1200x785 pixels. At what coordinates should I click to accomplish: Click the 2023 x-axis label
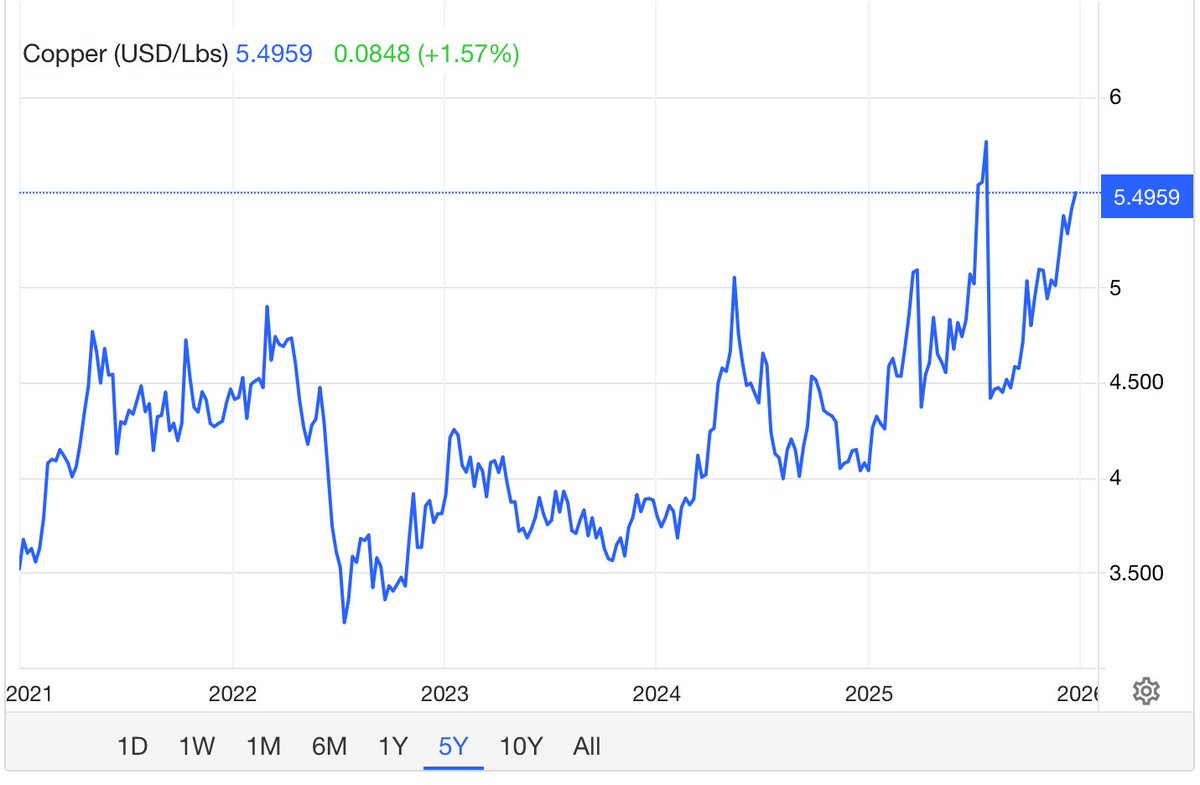(x=443, y=693)
